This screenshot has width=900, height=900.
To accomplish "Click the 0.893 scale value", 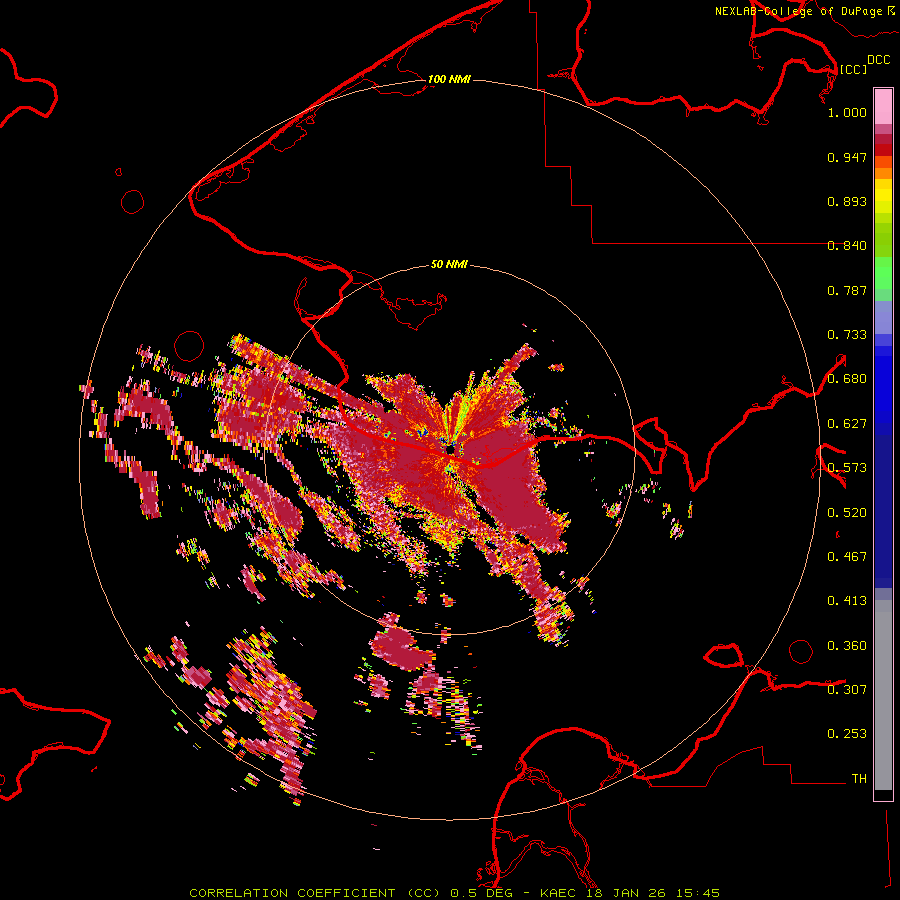I will [x=847, y=201].
